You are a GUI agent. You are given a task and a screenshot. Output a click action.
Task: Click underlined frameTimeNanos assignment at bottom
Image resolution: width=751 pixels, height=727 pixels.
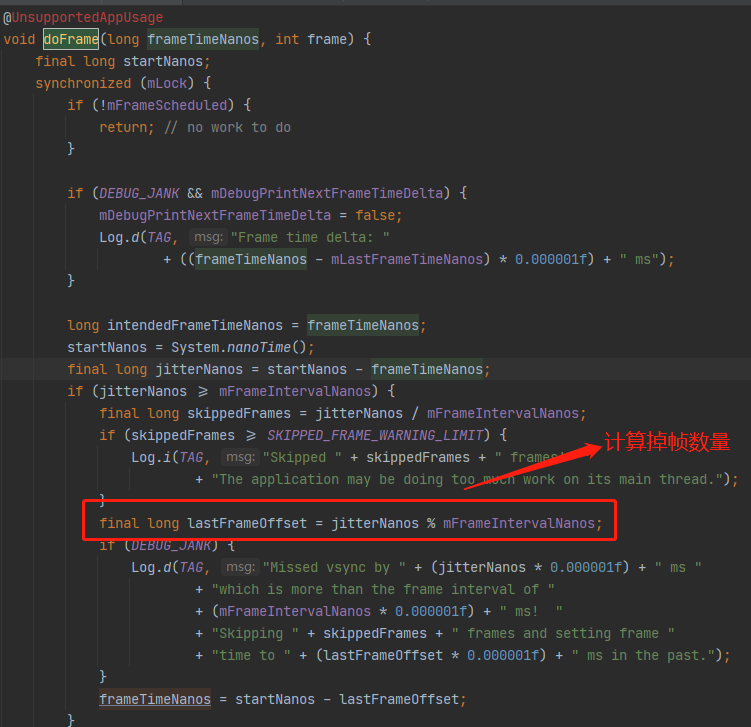(x=155, y=700)
